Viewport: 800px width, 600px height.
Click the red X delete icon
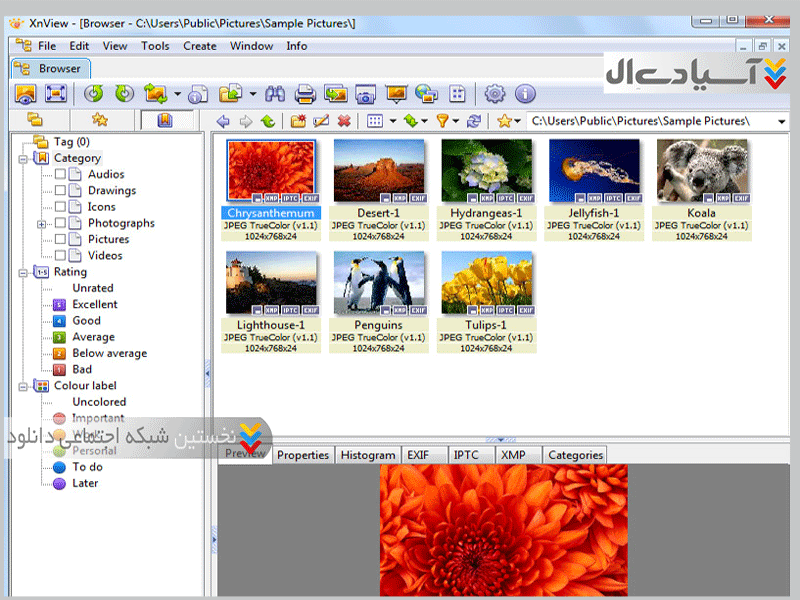[x=344, y=121]
